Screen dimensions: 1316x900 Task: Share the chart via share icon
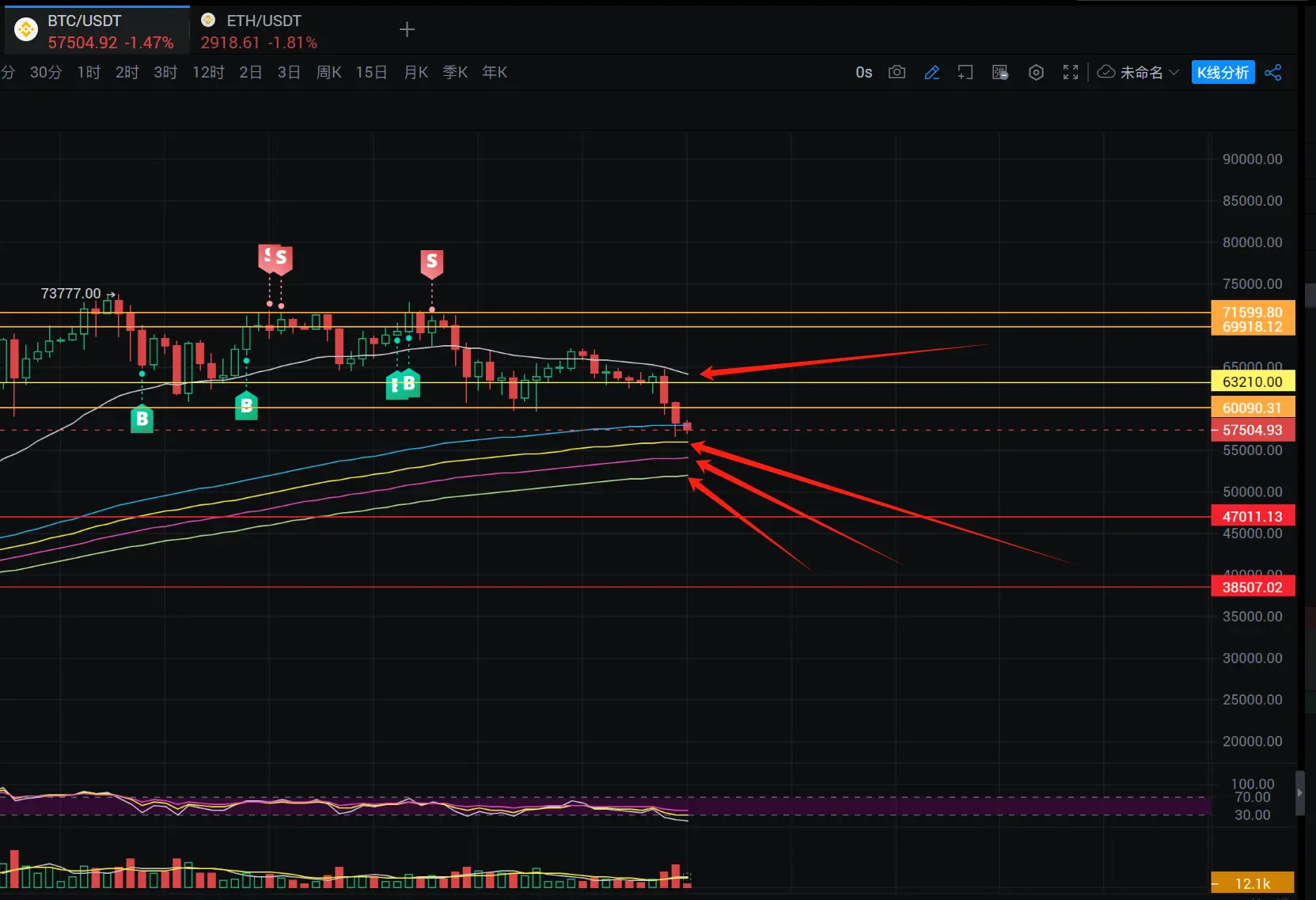coord(1273,72)
